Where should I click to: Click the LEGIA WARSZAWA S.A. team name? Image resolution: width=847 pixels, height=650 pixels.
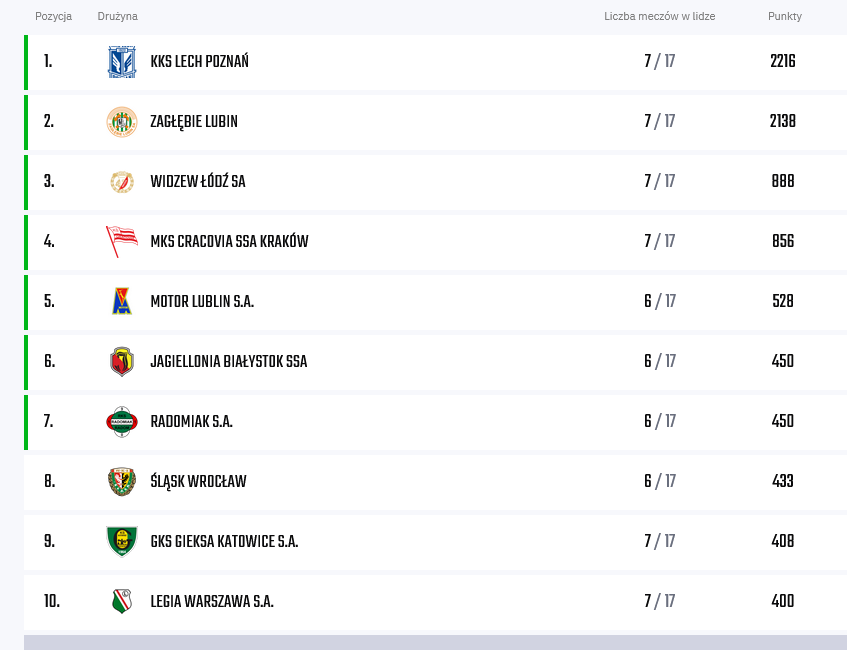pos(212,601)
